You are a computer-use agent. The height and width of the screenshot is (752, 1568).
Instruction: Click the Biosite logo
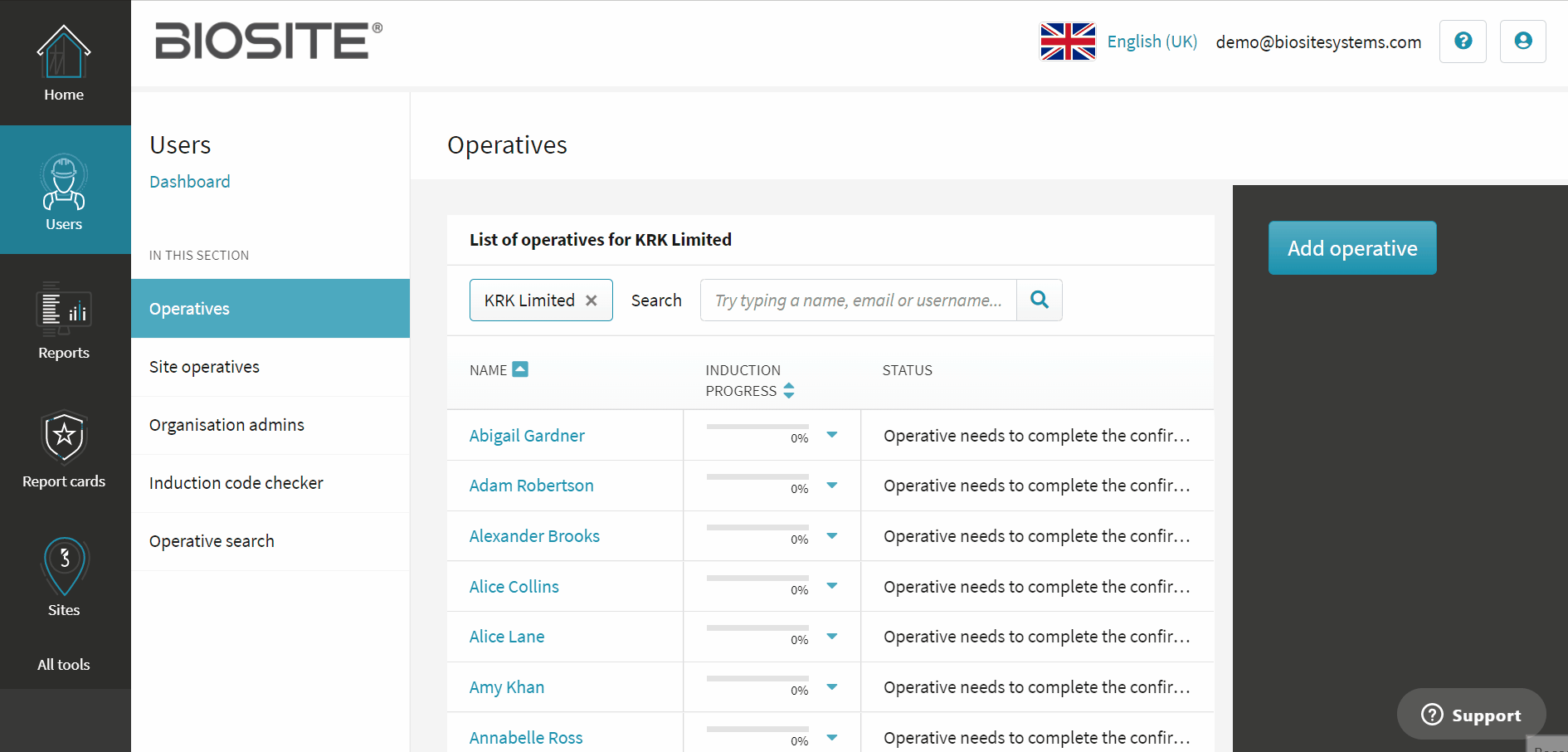point(269,41)
